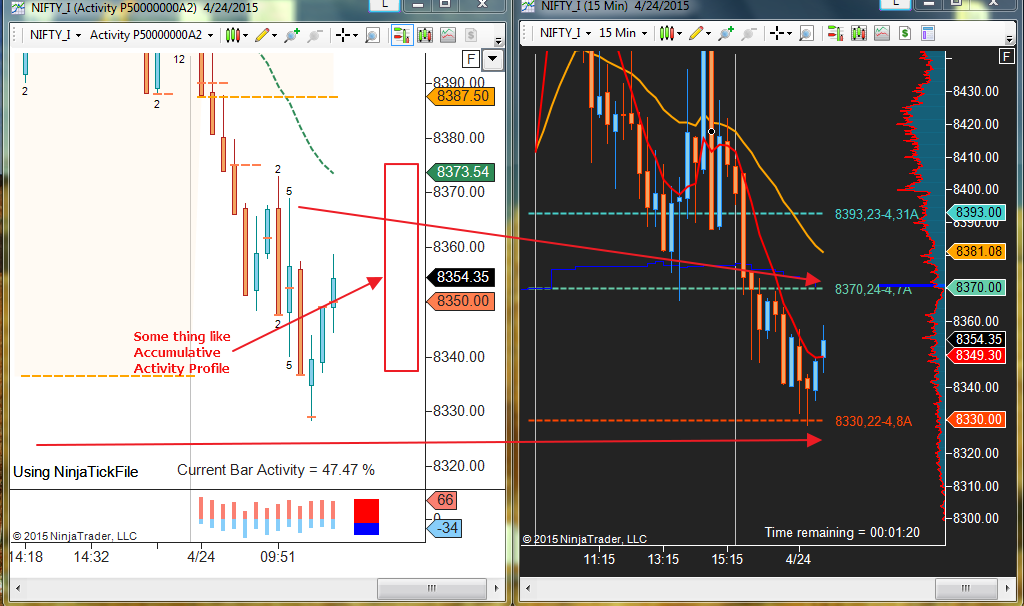
Task: Click 'Current Bar Activity = 47.47 %' text
Action: [x=276, y=470]
